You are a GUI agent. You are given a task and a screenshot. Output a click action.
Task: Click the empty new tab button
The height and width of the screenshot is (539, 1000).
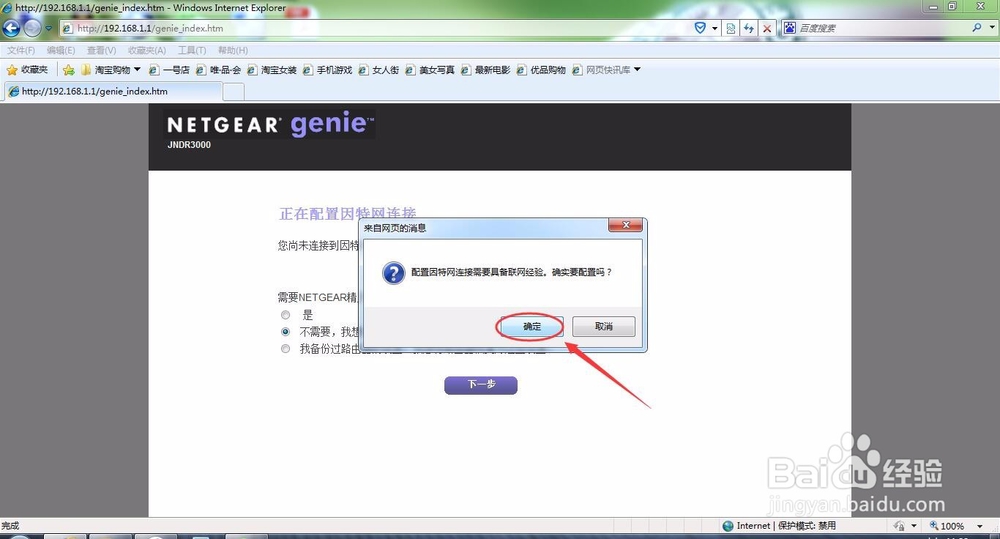(x=233, y=92)
